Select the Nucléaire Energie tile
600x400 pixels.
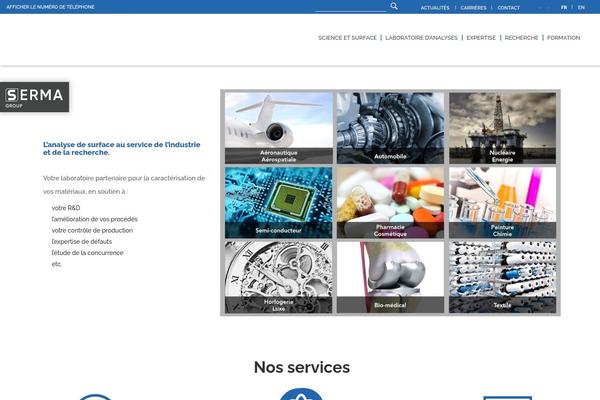pyautogui.click(x=502, y=128)
